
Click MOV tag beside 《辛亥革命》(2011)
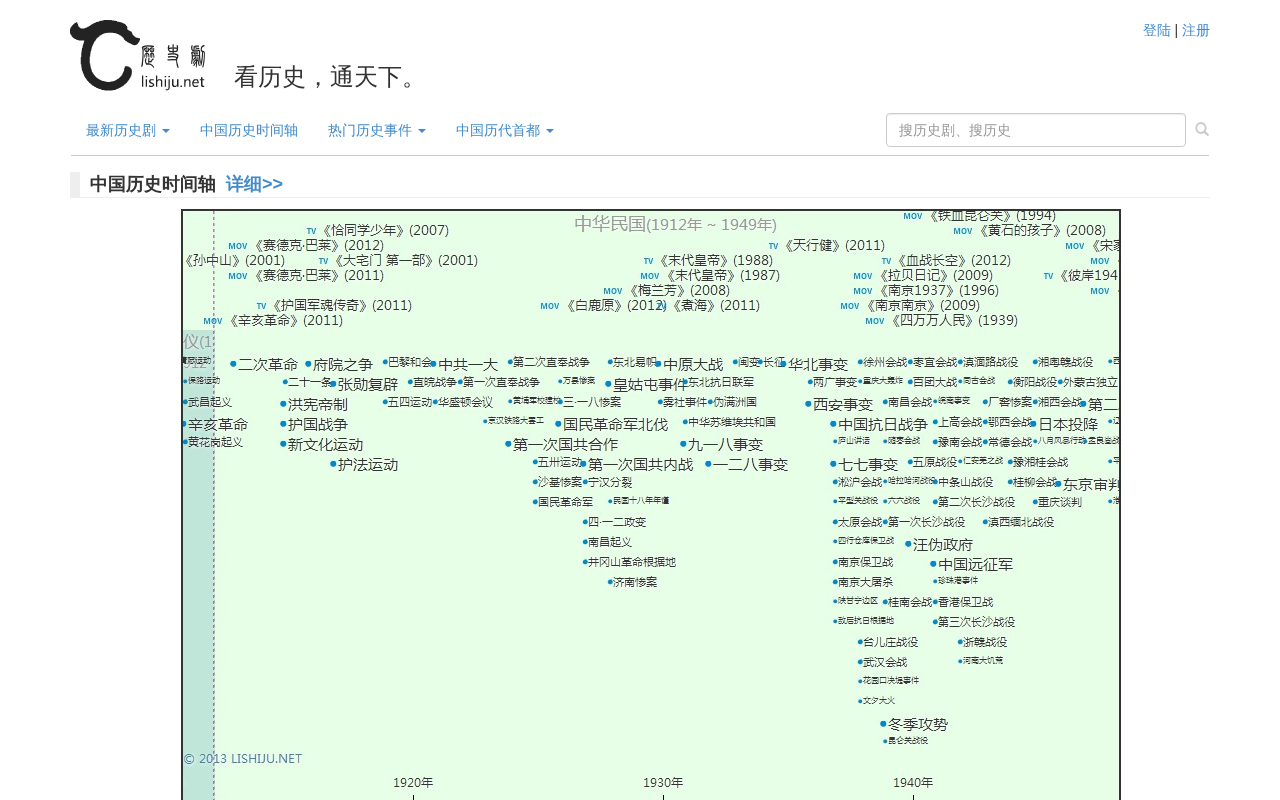coord(213,321)
